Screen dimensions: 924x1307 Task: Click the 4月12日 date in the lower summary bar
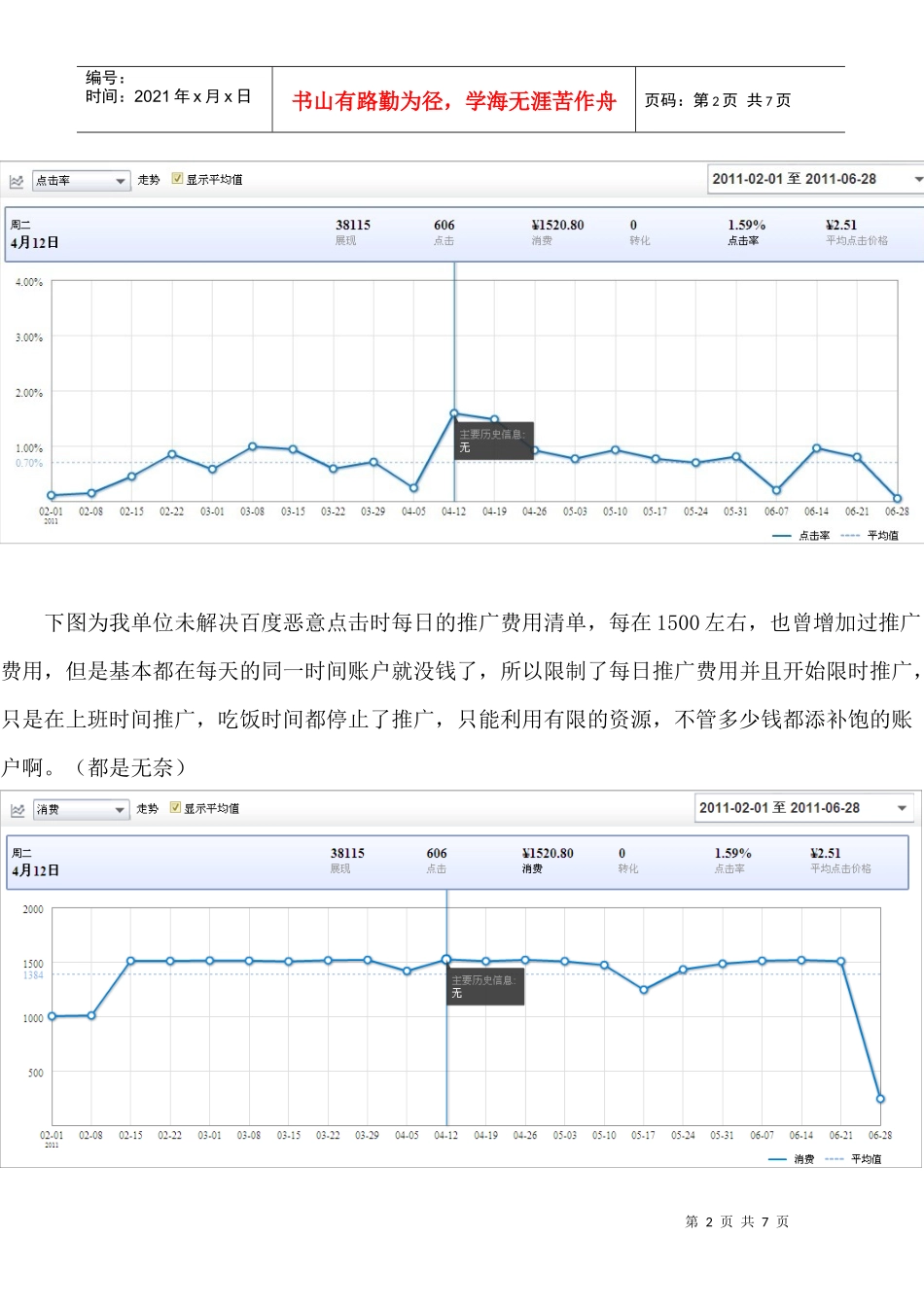point(36,870)
